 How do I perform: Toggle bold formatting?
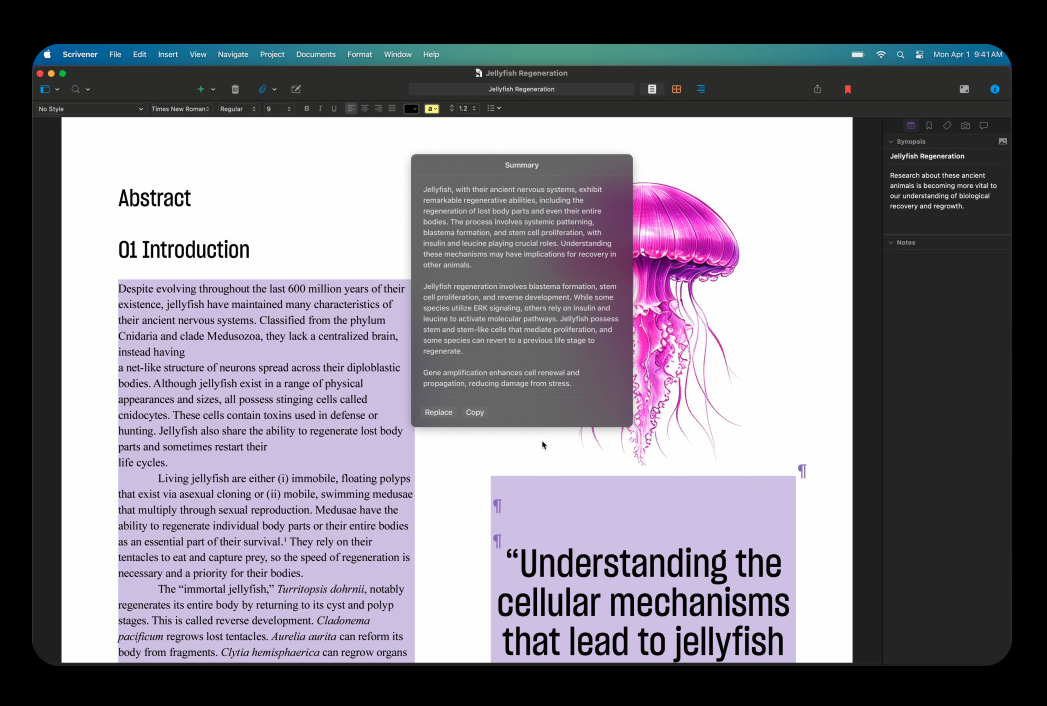point(306,109)
